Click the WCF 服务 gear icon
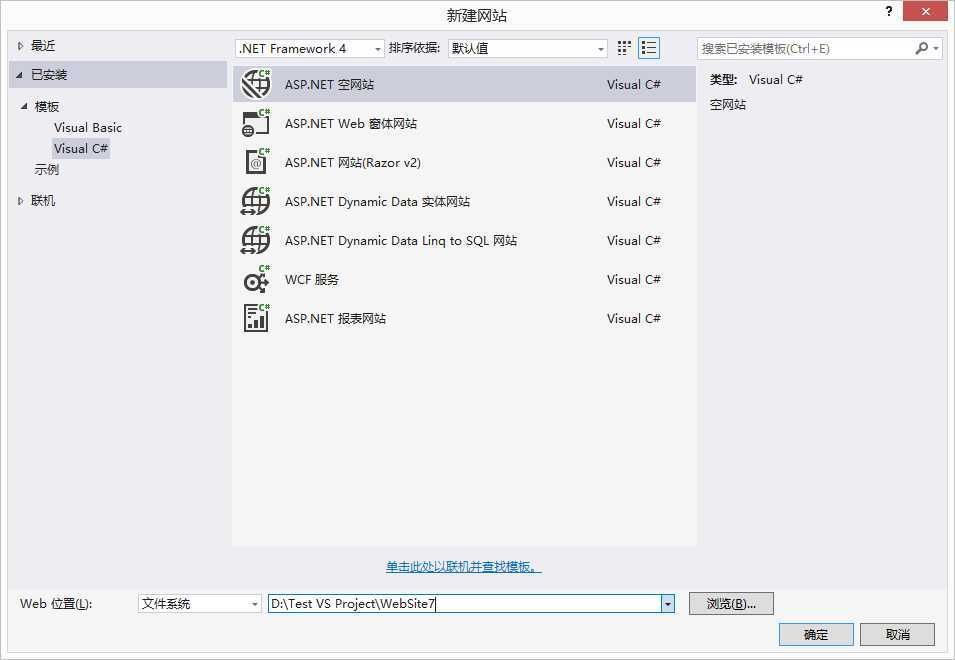 pos(256,279)
